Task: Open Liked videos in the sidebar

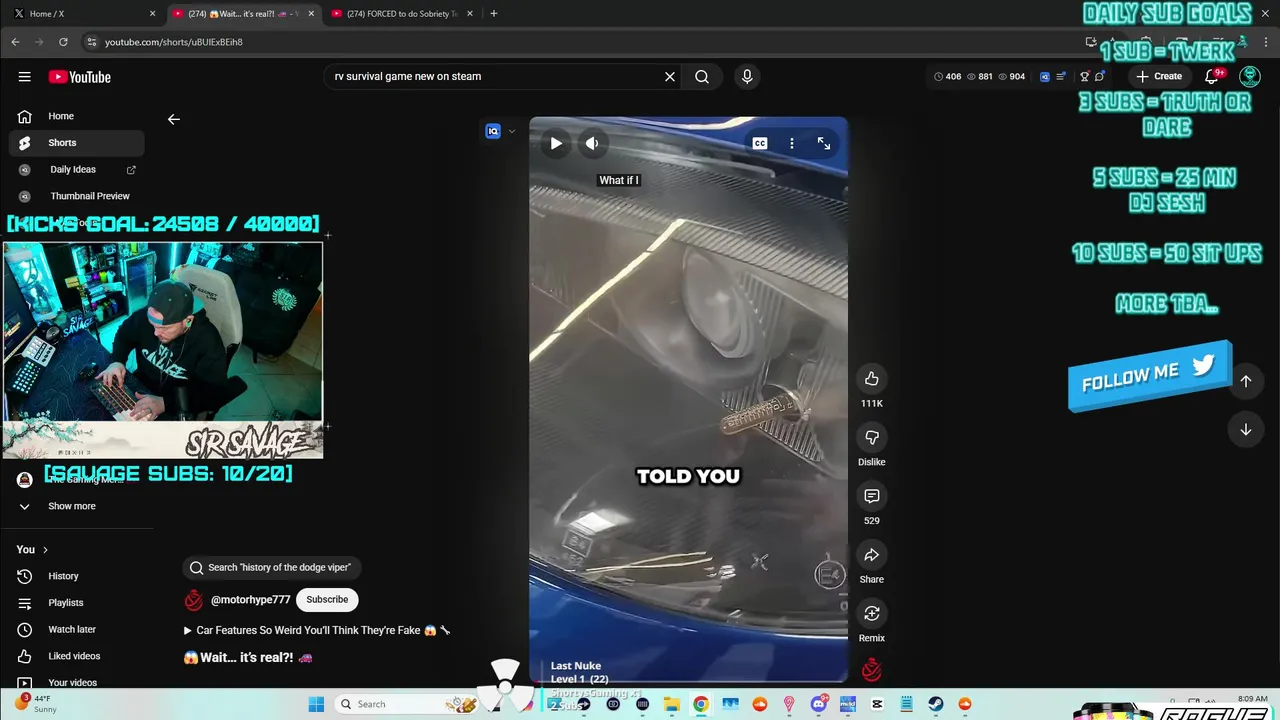Action: point(76,656)
